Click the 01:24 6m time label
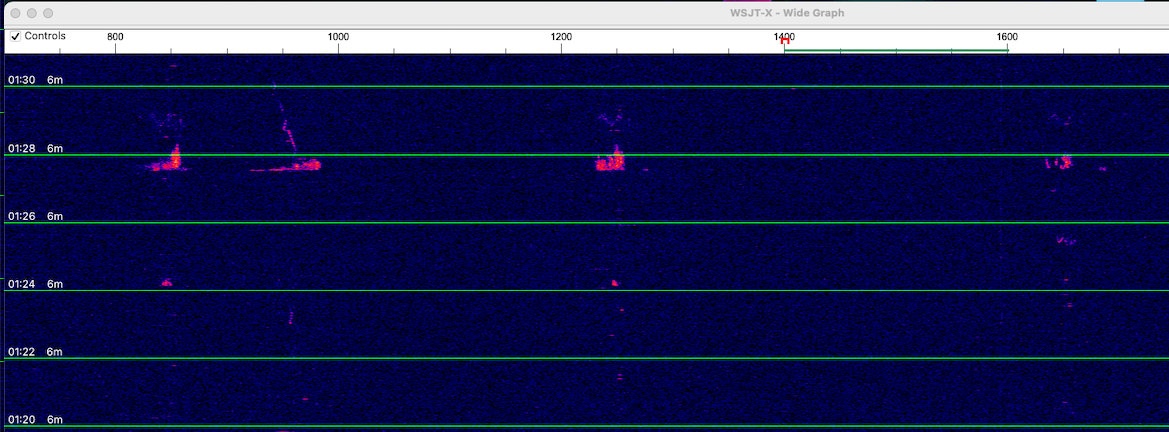The width and height of the screenshot is (1169, 432). point(35,284)
